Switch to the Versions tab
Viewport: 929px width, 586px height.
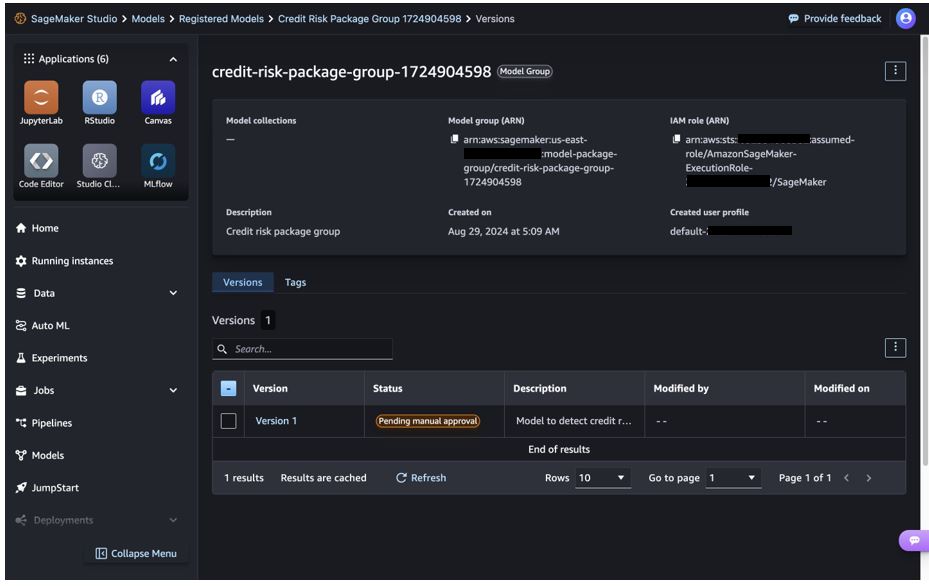click(242, 283)
